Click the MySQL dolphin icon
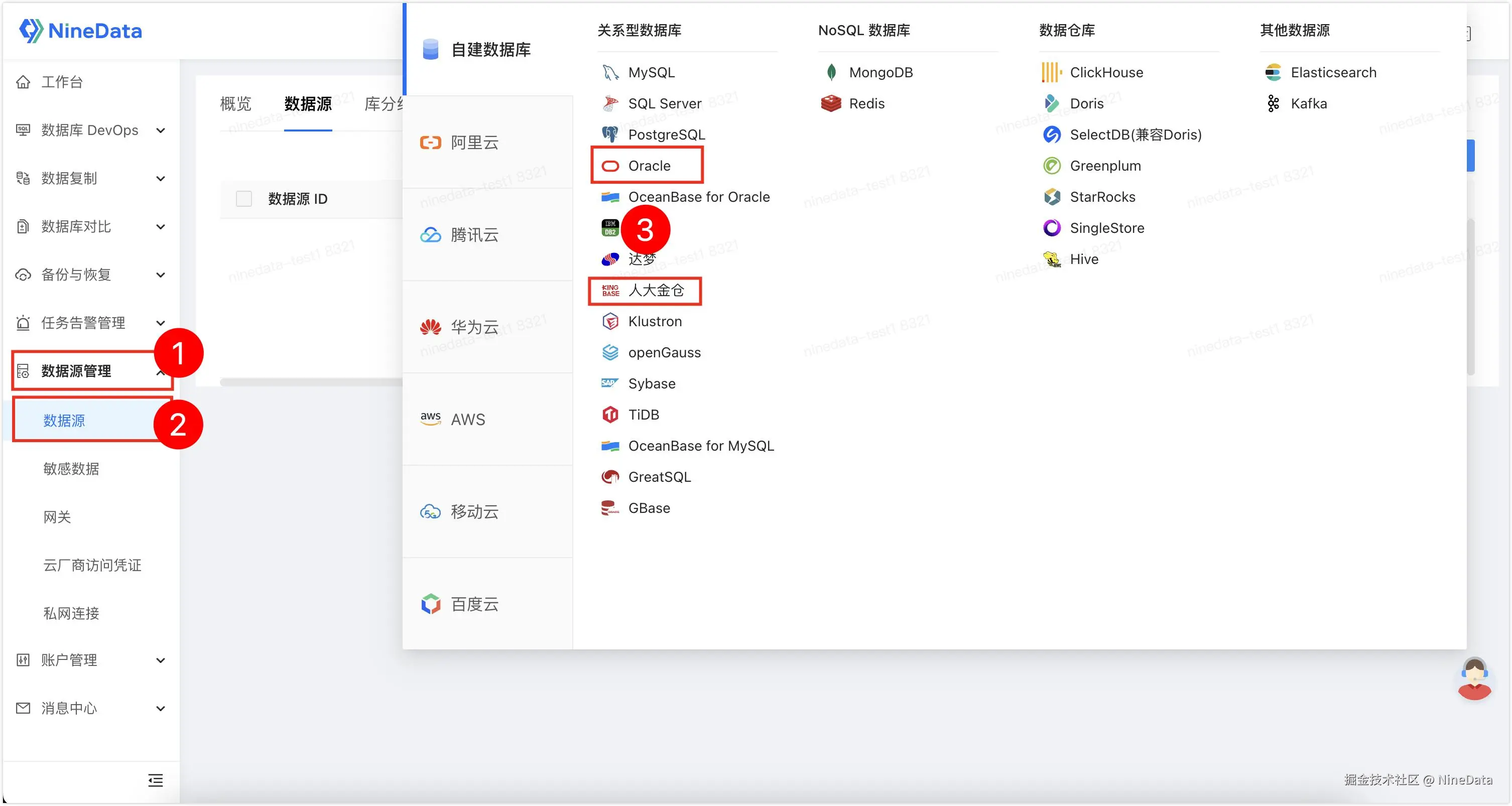This screenshot has width=1512, height=806. [610, 72]
